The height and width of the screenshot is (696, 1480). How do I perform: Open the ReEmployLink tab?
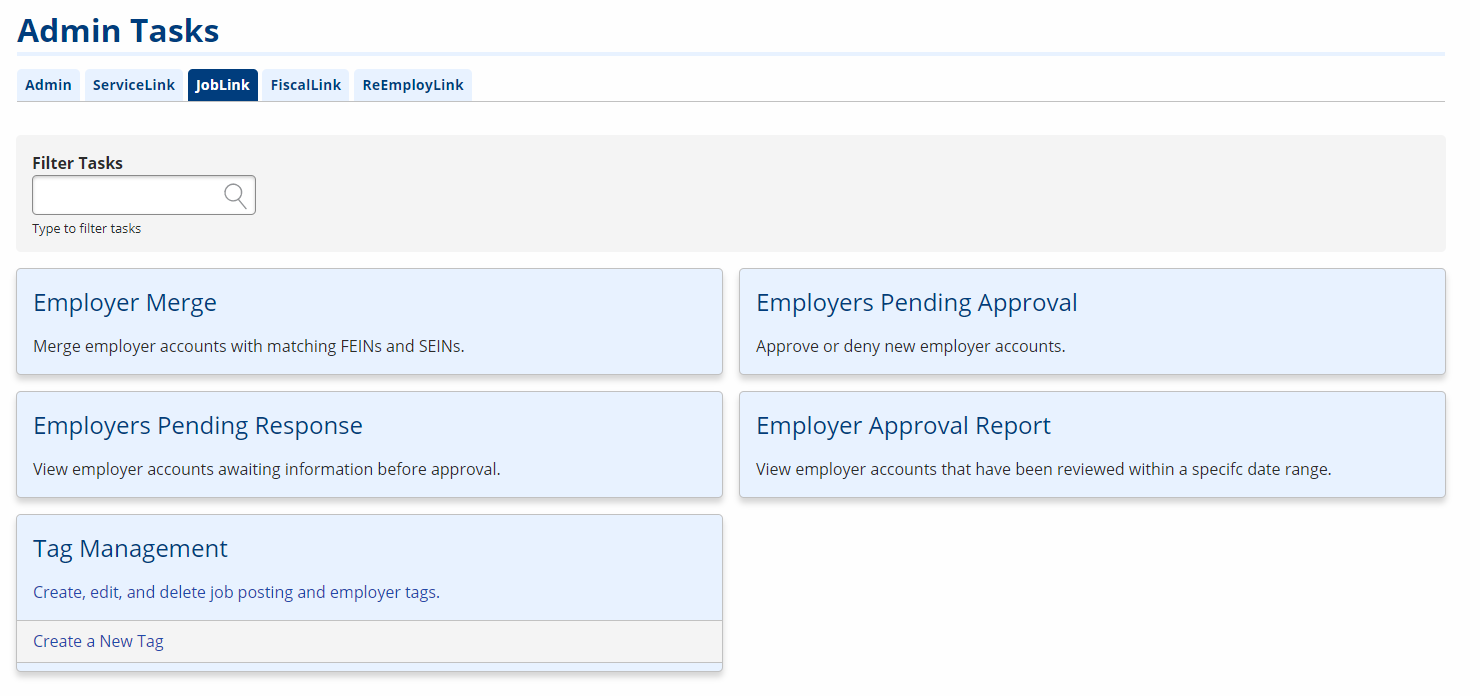(412, 85)
